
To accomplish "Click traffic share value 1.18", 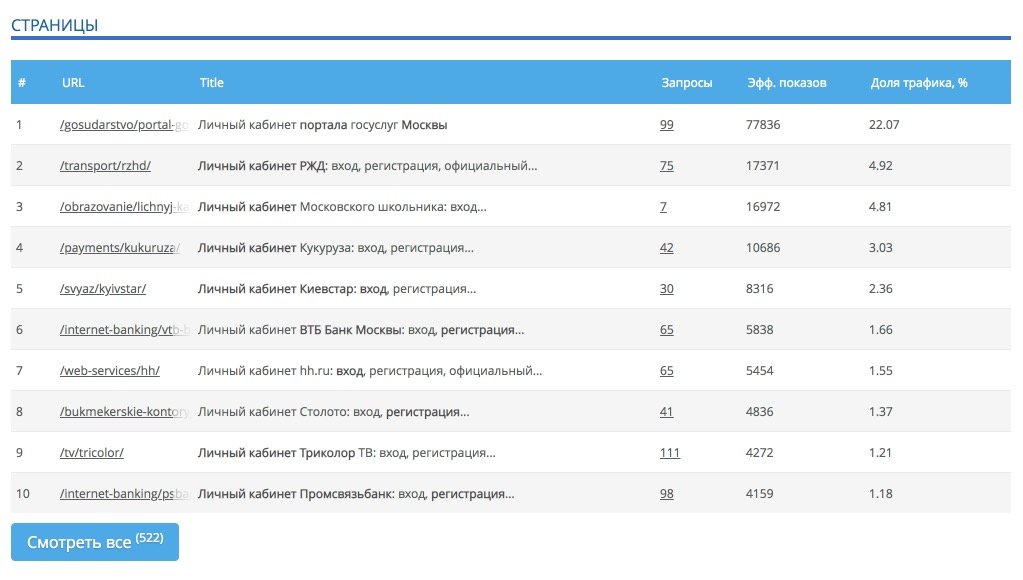I will point(880,494).
